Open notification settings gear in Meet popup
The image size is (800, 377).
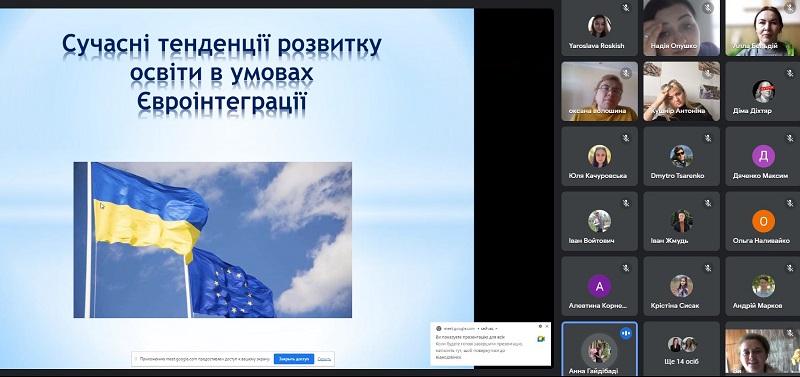pyautogui.click(x=540, y=326)
